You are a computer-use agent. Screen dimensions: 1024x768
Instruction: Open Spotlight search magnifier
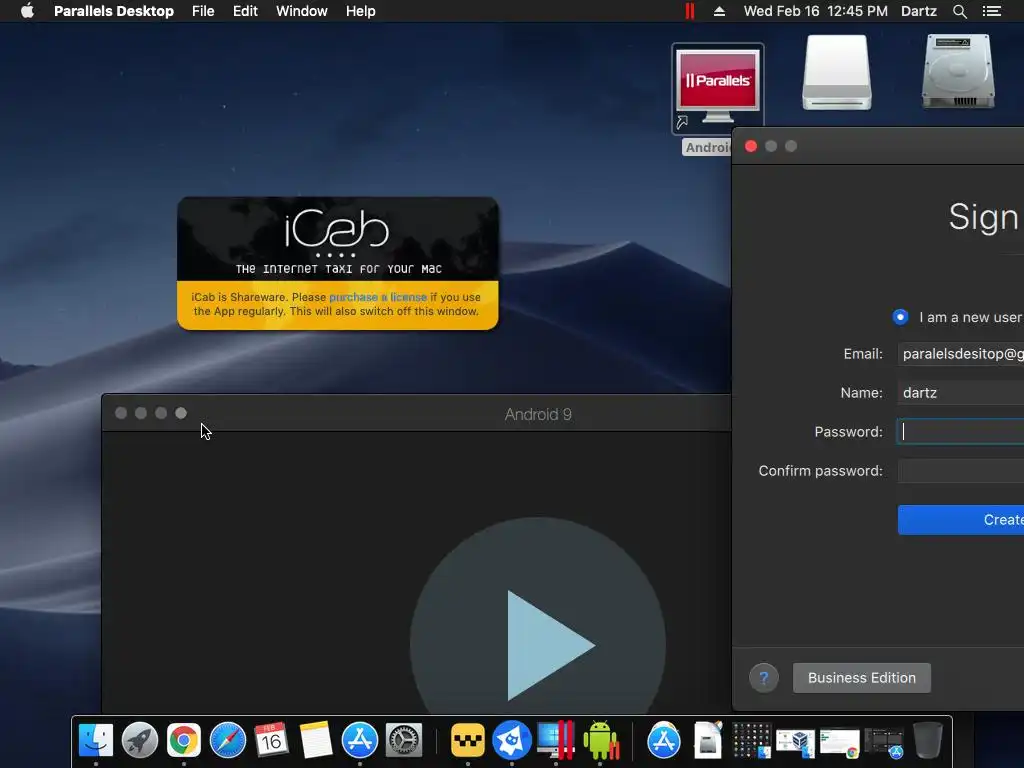coord(959,11)
